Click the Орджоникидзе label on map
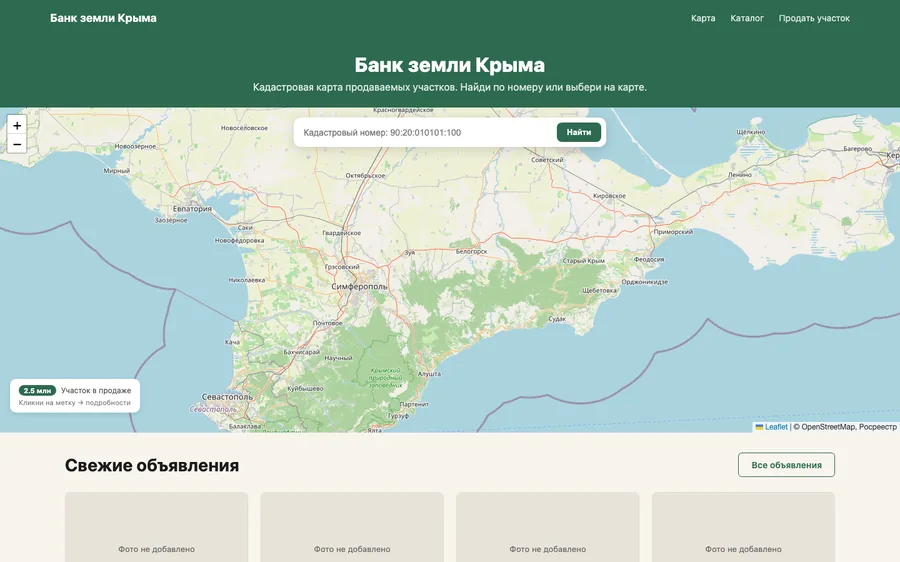This screenshot has height=562, width=900. pos(645,282)
